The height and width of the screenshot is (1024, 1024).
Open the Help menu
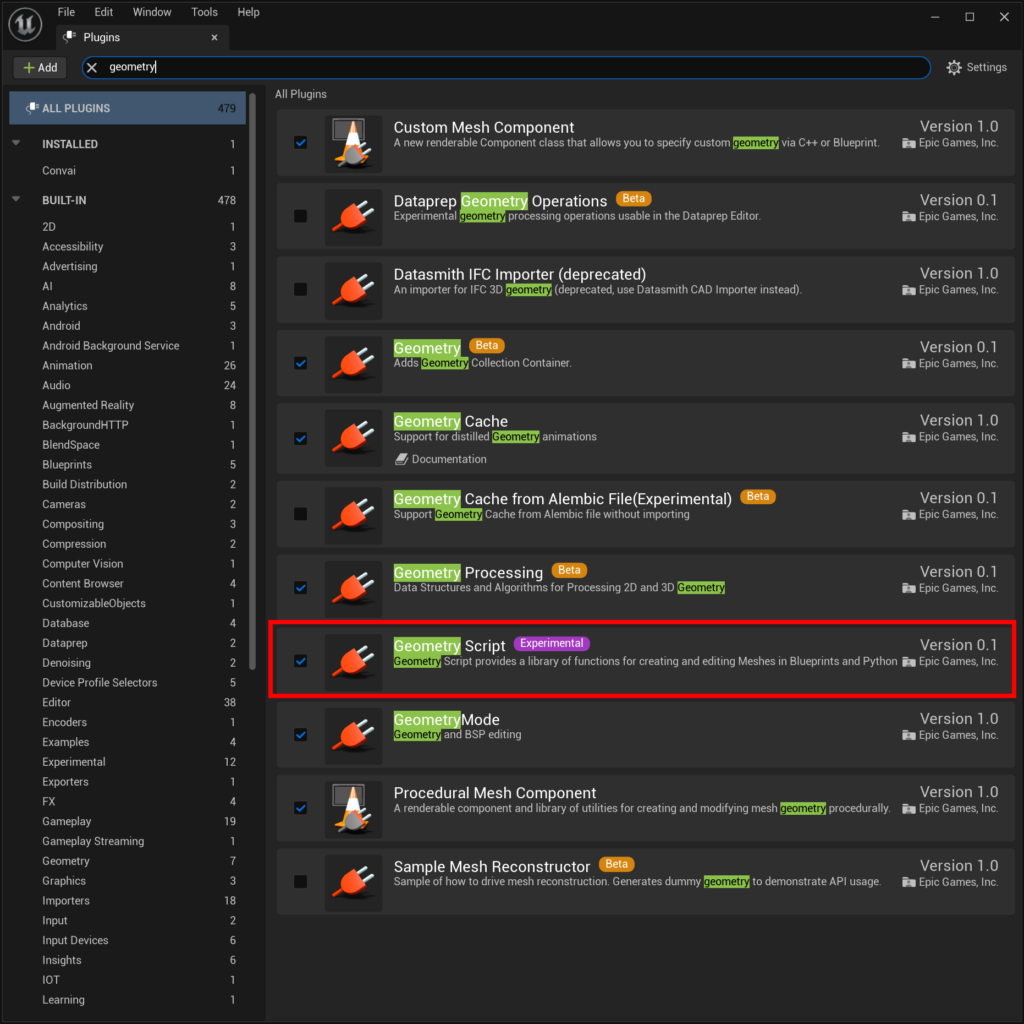pyautogui.click(x=248, y=12)
